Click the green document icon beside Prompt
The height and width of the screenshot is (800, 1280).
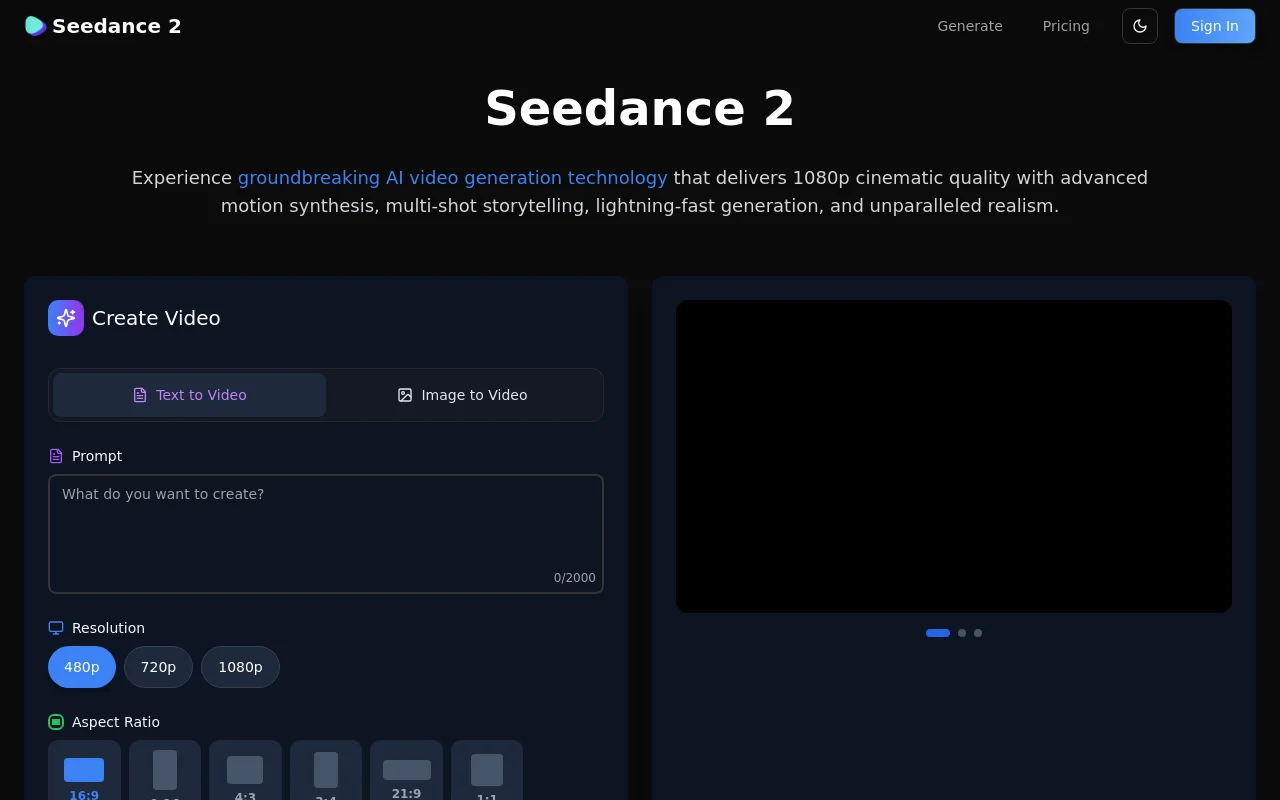click(x=56, y=456)
